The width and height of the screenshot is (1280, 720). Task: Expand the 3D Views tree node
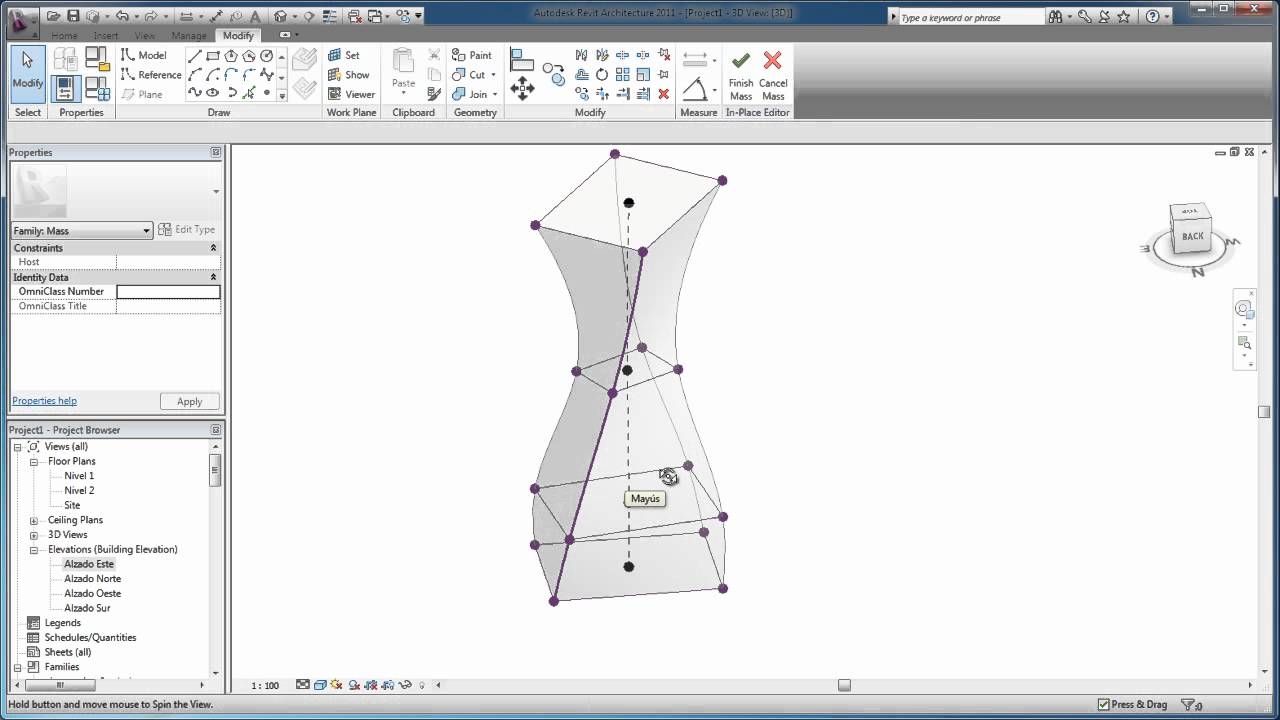click(34, 535)
